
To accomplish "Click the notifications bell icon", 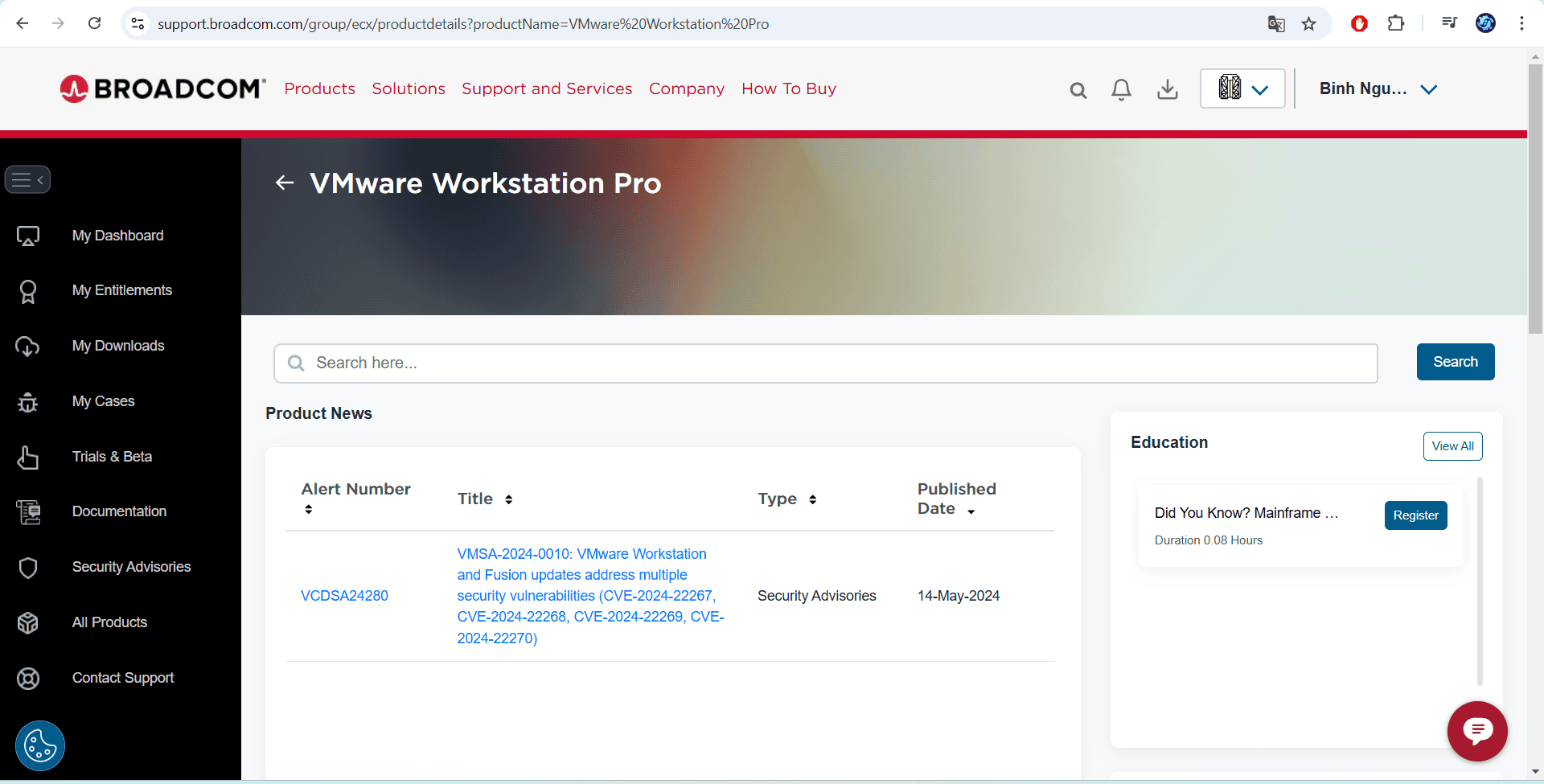I will click(x=1121, y=89).
